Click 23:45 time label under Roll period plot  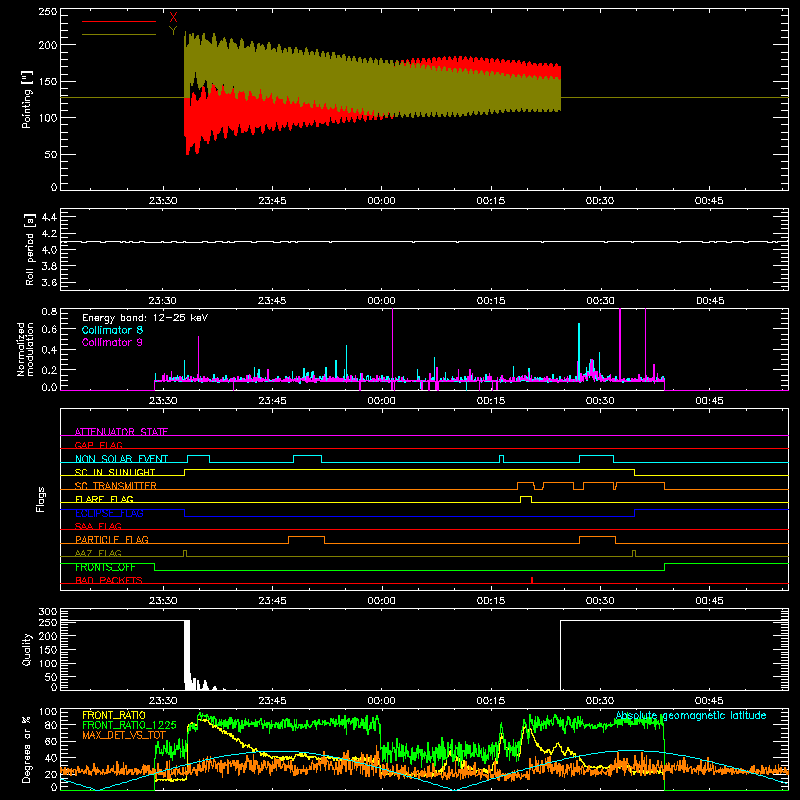pyautogui.click(x=272, y=301)
